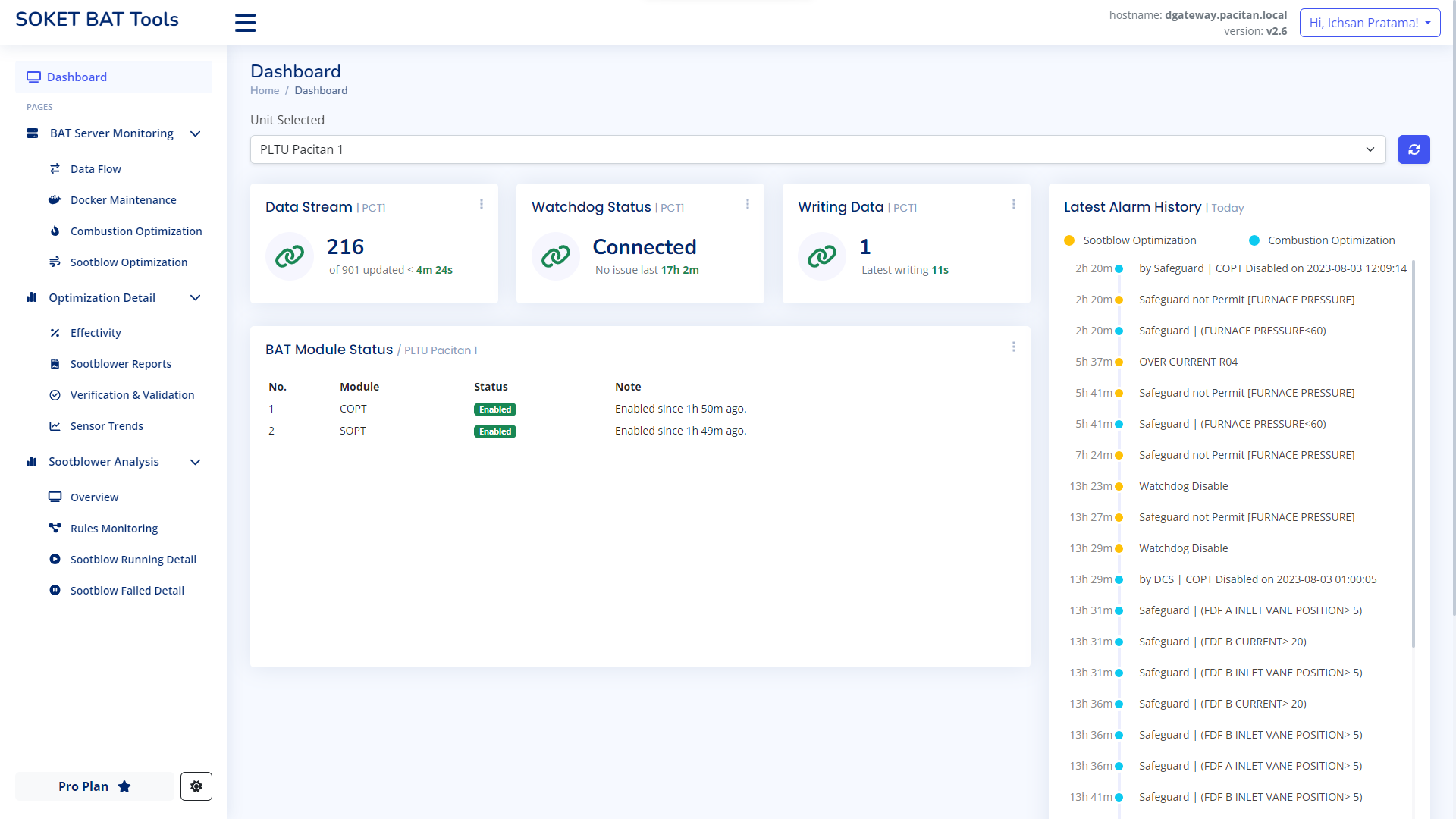Click the Home breadcrumb link

265,90
